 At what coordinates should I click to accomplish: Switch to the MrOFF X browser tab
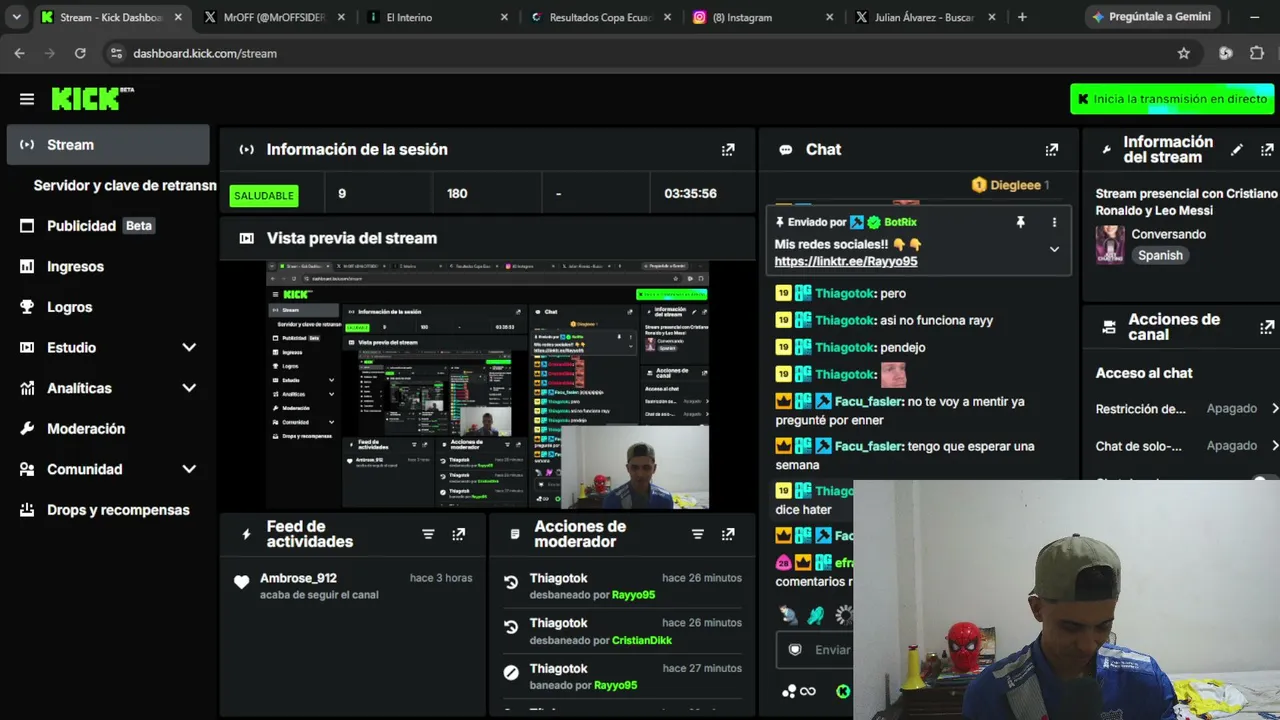coord(274,17)
